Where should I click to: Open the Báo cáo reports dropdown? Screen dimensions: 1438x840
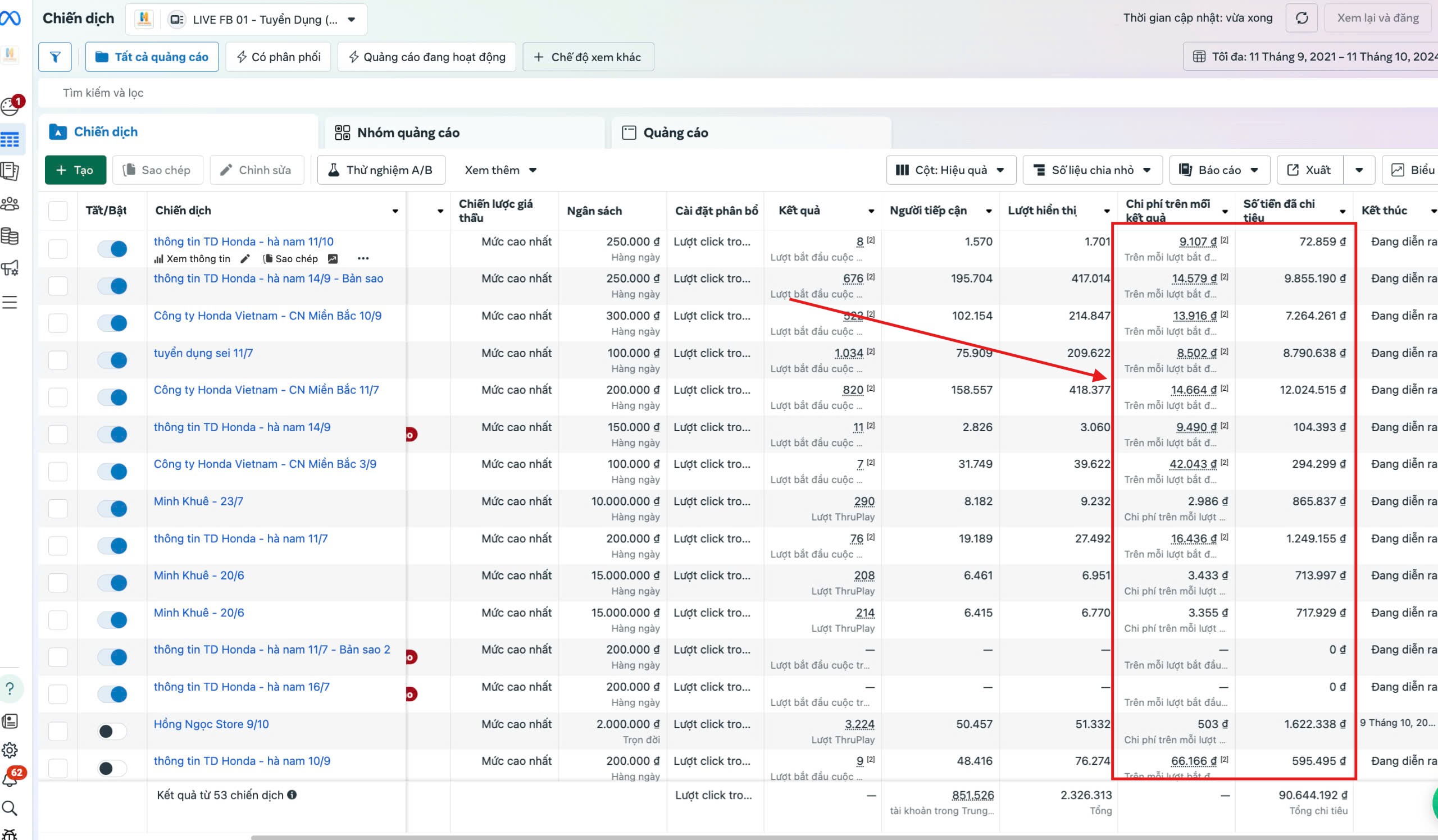1219,170
